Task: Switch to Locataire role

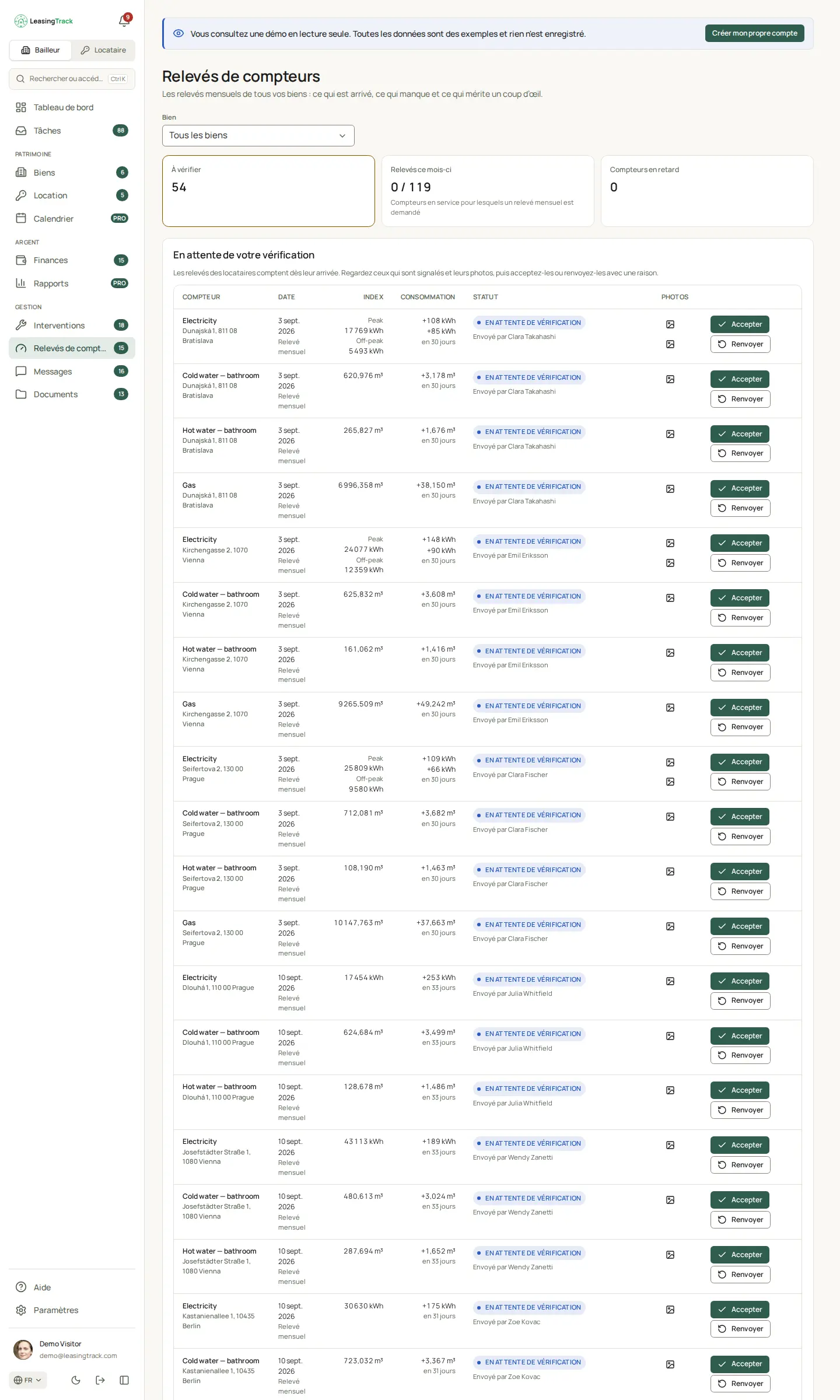Action: (x=103, y=50)
